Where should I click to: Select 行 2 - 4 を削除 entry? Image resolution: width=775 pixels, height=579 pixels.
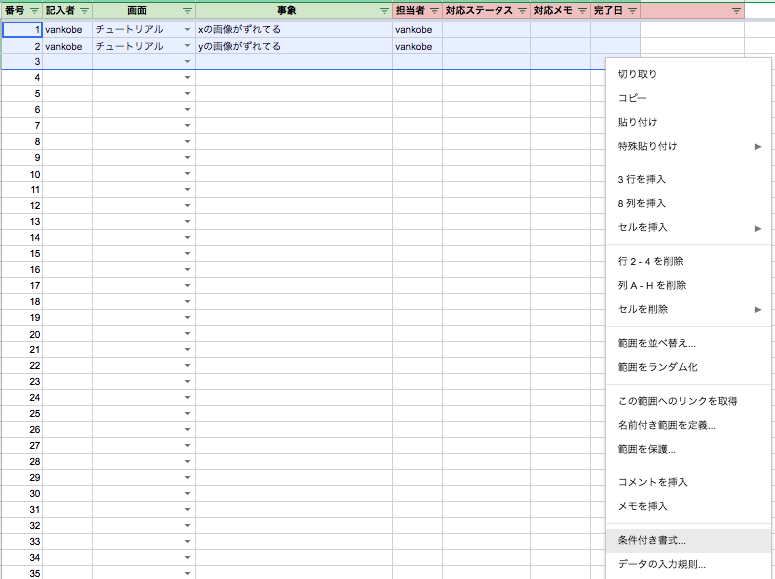point(688,261)
